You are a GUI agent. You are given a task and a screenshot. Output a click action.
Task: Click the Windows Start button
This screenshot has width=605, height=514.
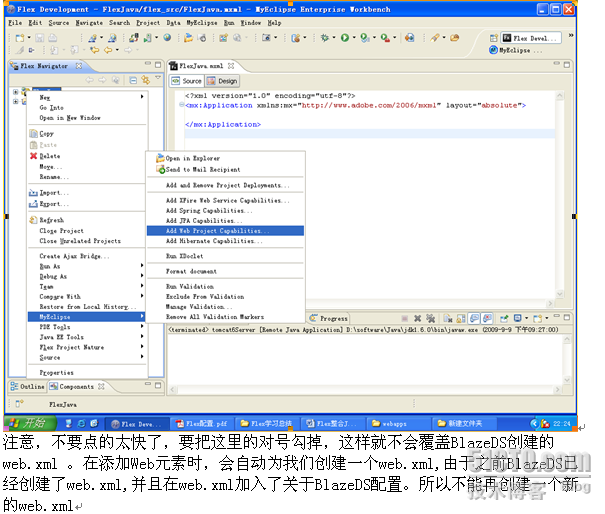tap(29, 423)
